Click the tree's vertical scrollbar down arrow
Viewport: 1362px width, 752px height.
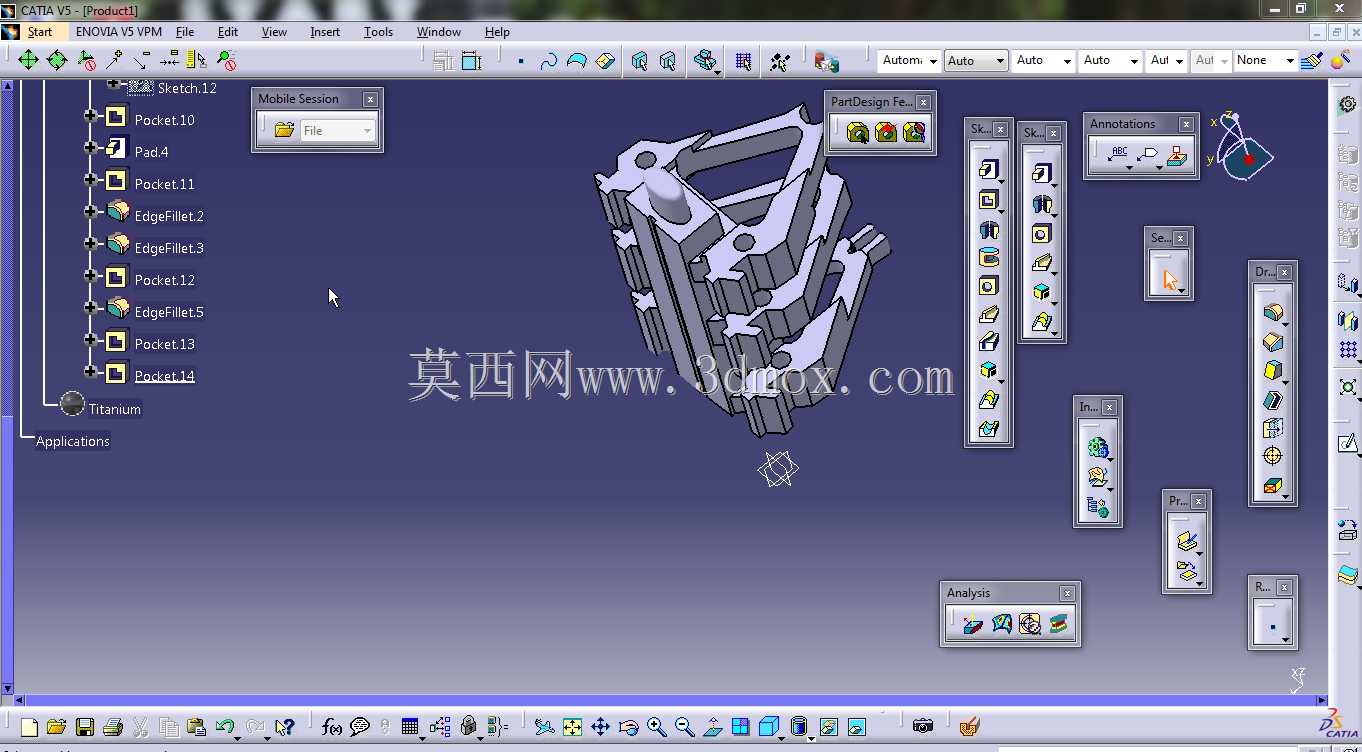8,688
